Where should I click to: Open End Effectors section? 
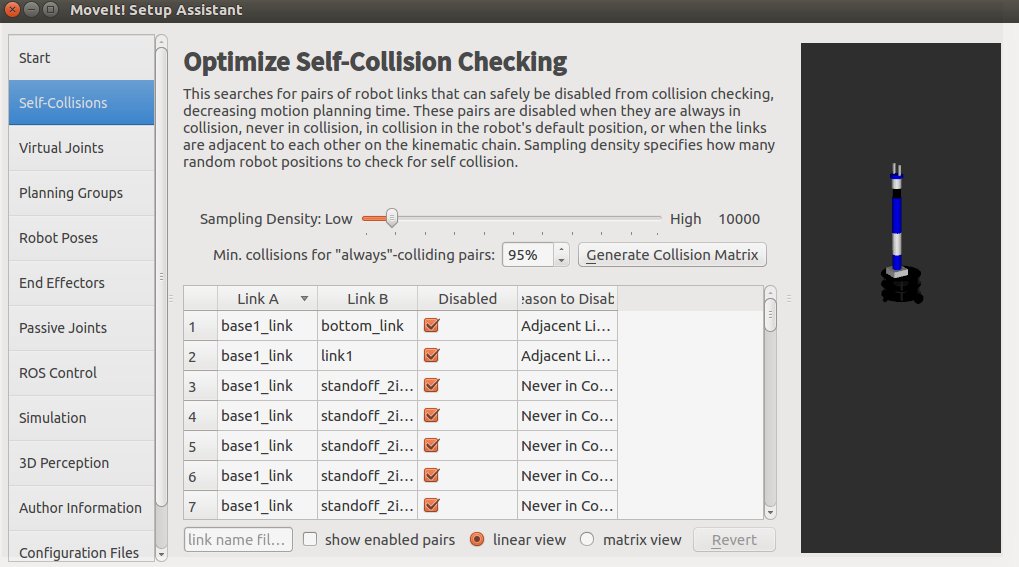[x=81, y=283]
